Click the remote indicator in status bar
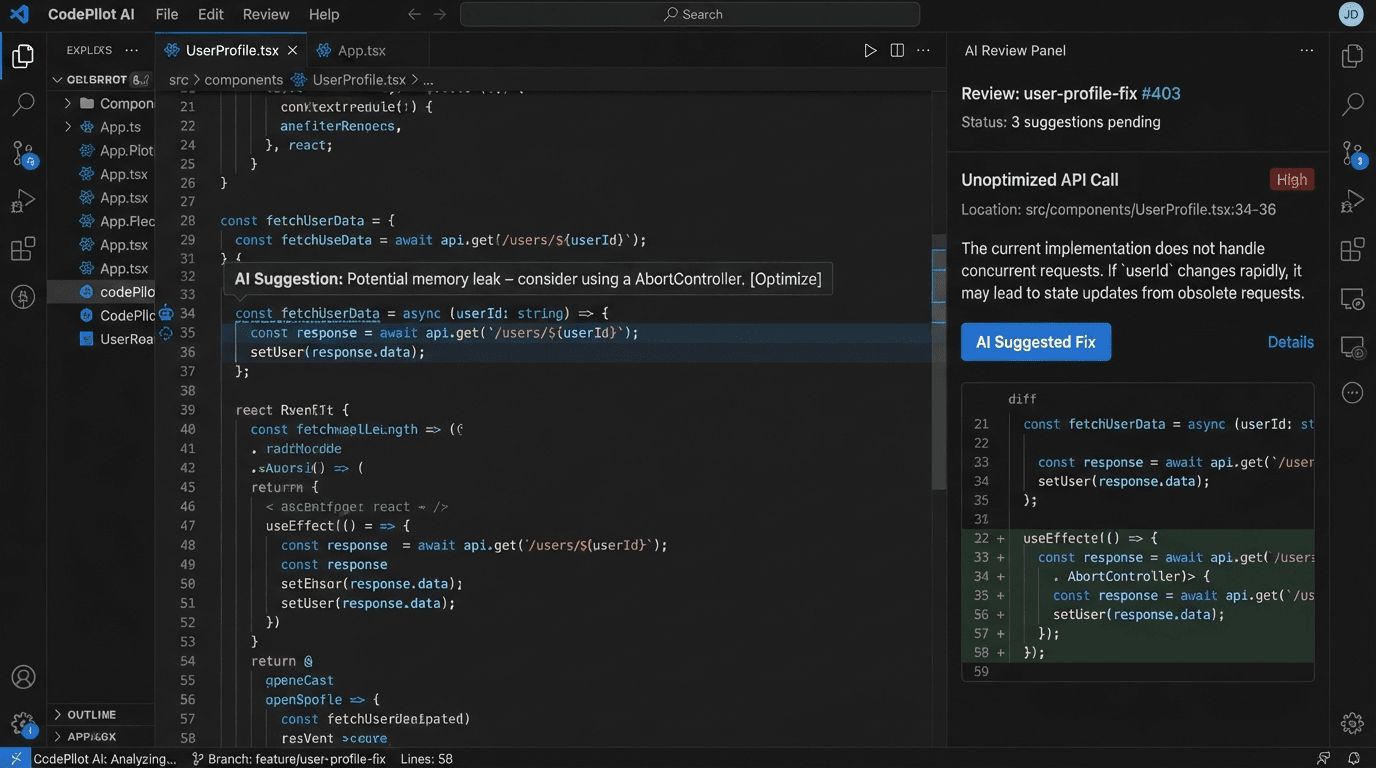 point(15,759)
